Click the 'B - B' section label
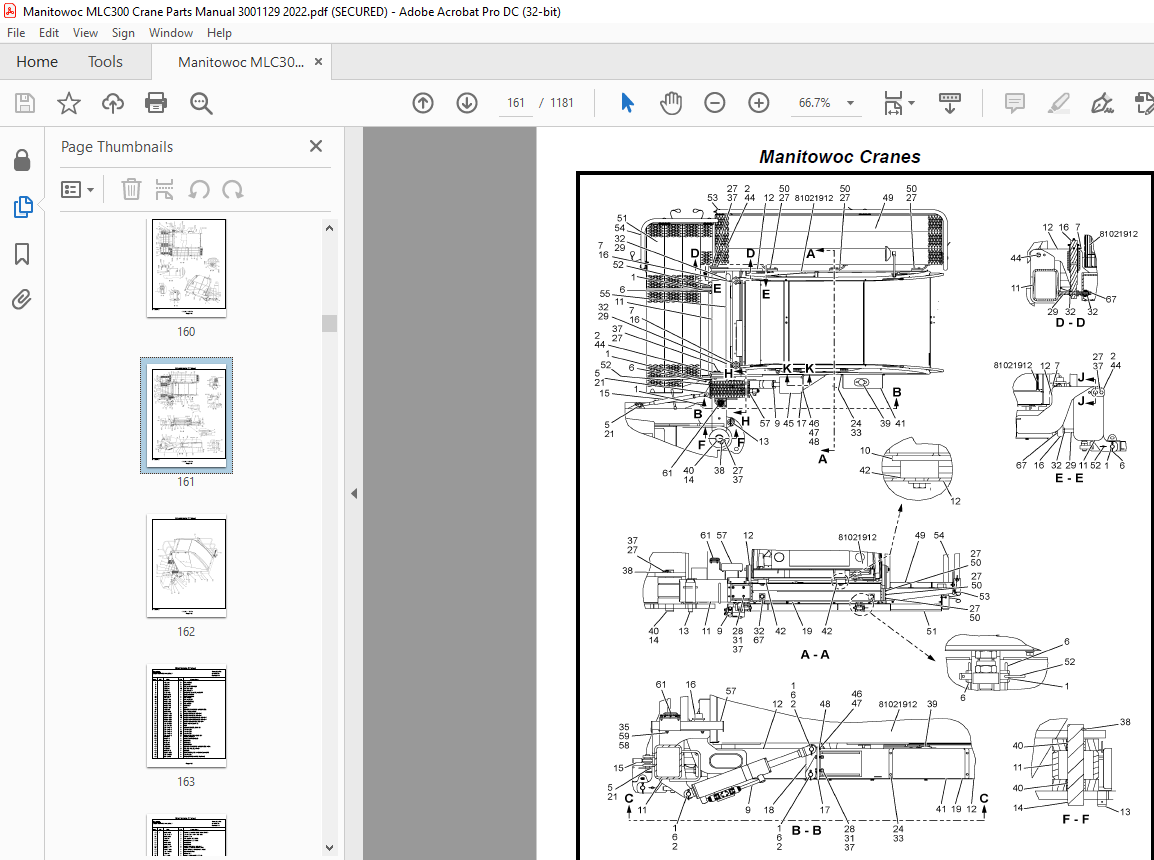 [807, 831]
